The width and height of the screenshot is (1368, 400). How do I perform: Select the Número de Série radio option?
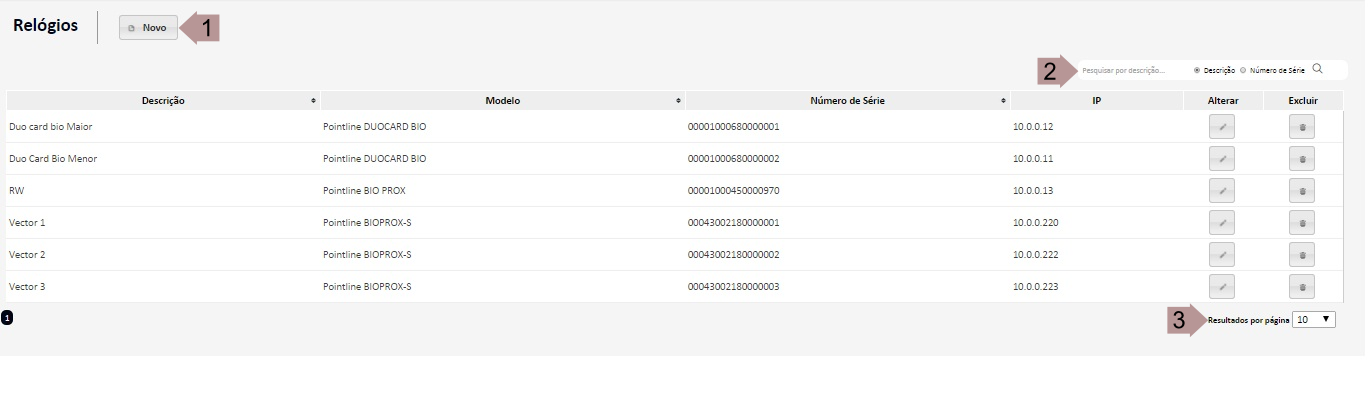click(1243, 71)
